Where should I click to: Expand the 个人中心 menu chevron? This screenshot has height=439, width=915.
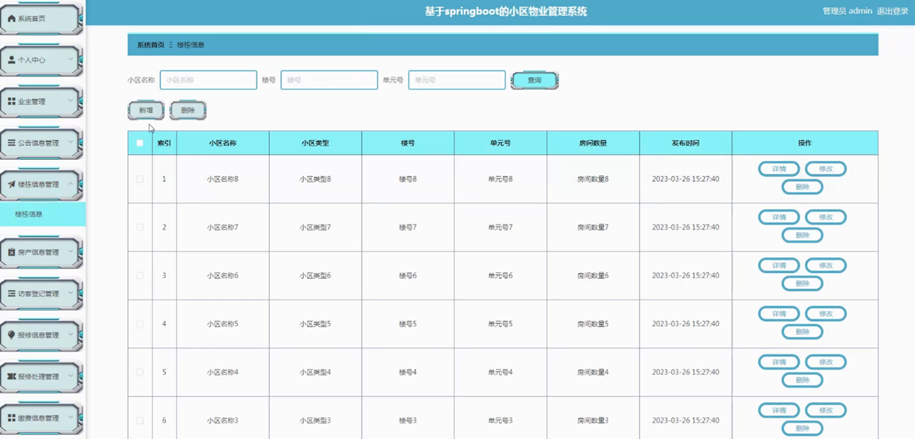pyautogui.click(x=71, y=60)
